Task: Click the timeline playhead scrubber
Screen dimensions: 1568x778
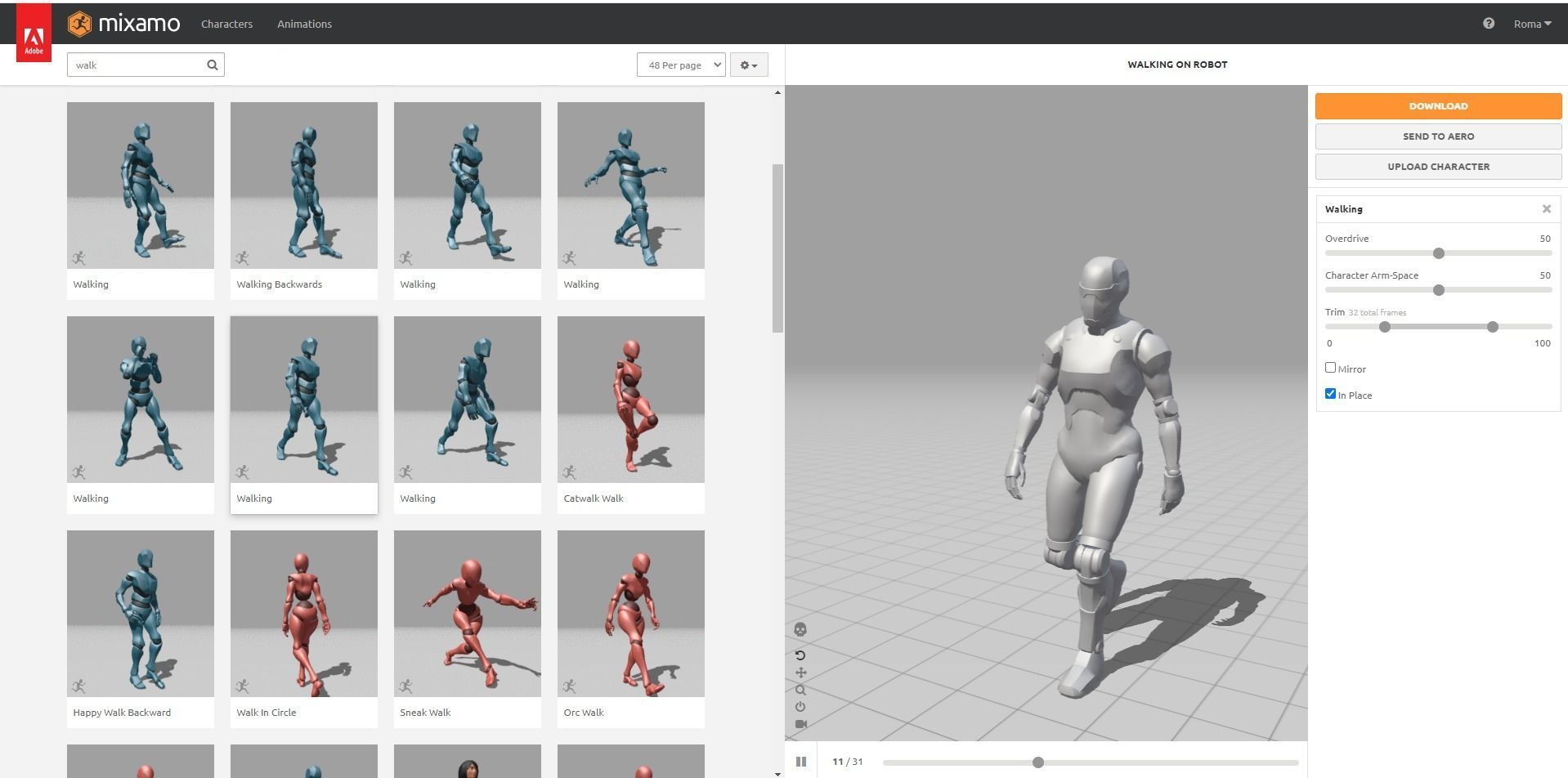Action: coord(1038,762)
